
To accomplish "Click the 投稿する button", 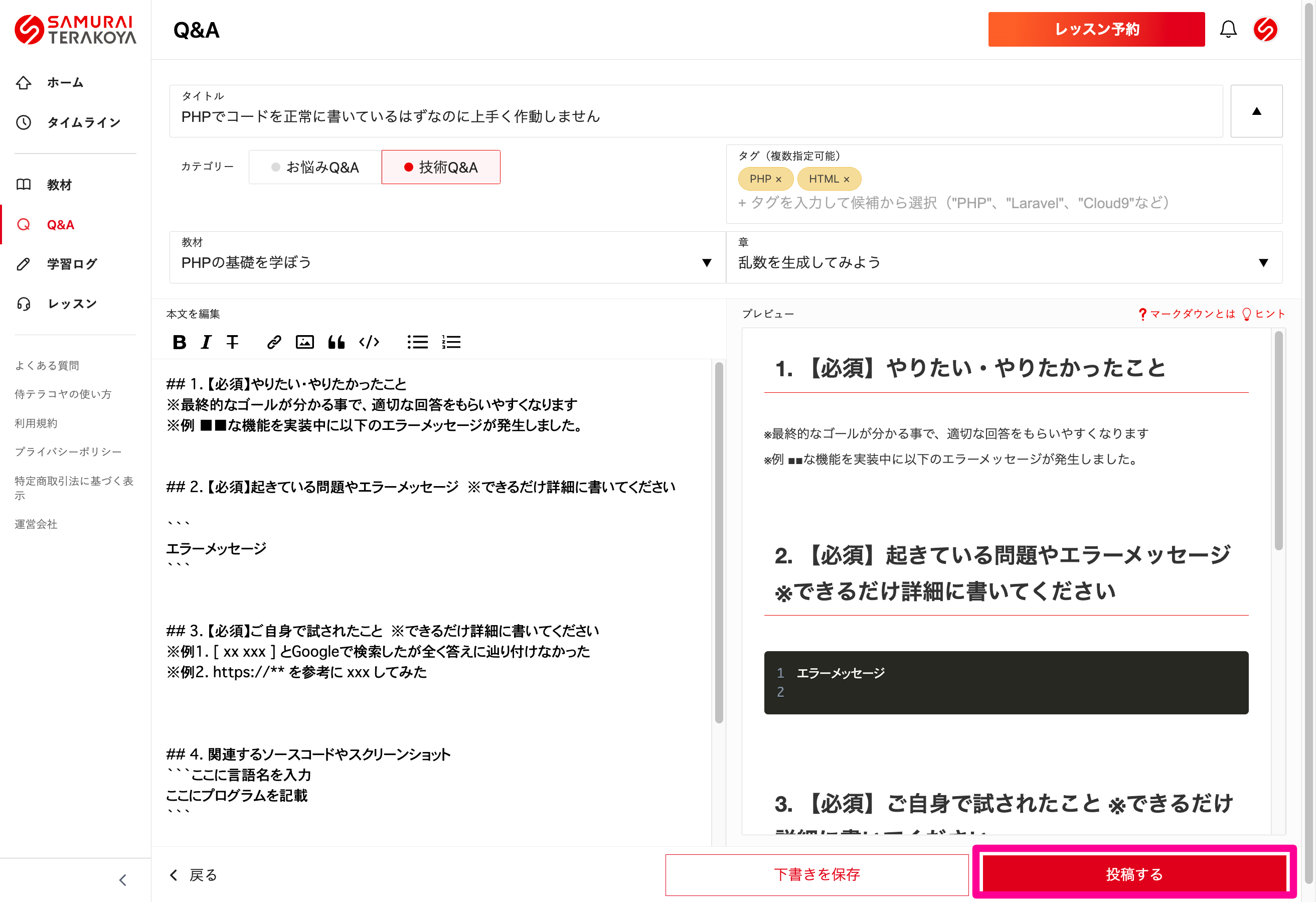I will (x=1133, y=874).
